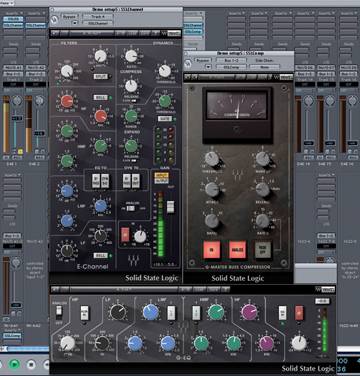Viewport: 360px width, 376px height.
Task: Click the Waves logo in bus compressor header
Action: 283,77
